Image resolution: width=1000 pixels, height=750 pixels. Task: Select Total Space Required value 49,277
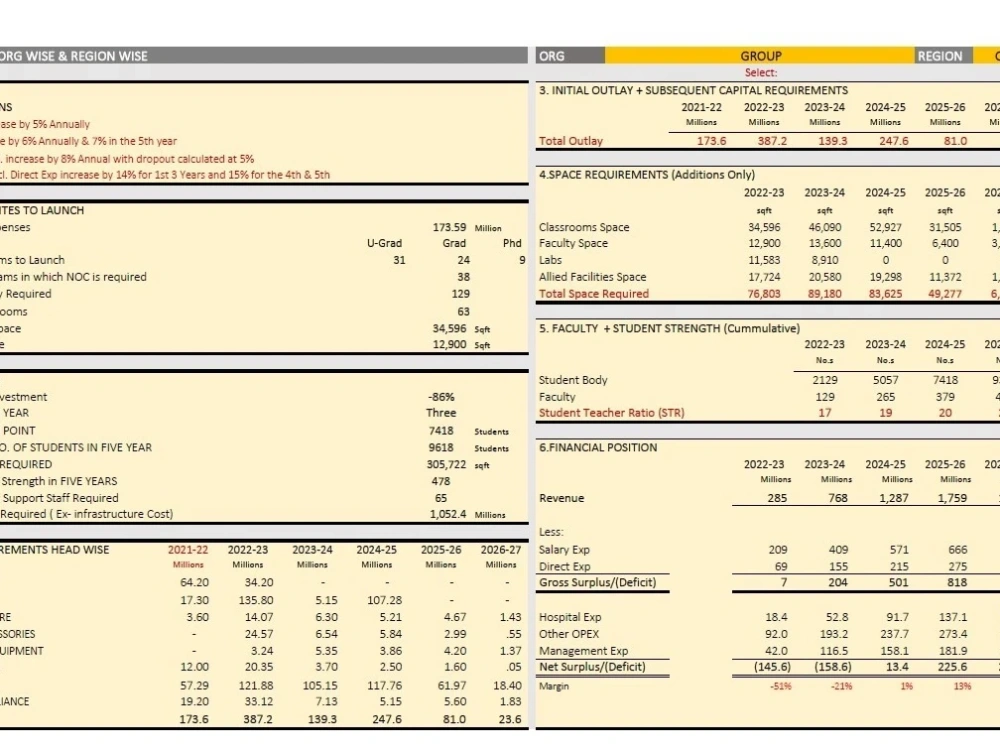tap(945, 293)
